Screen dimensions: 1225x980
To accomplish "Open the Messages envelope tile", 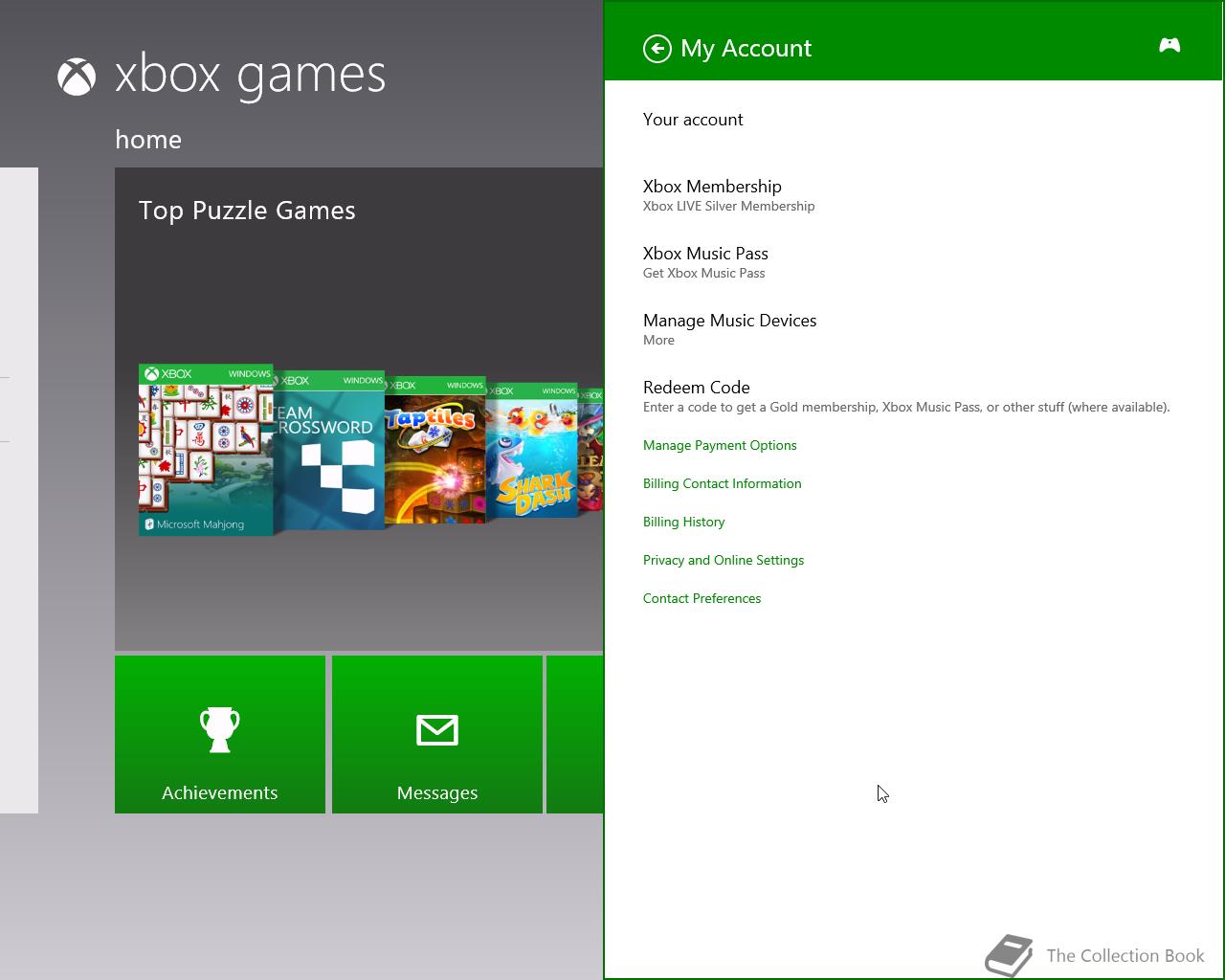I will 437,734.
